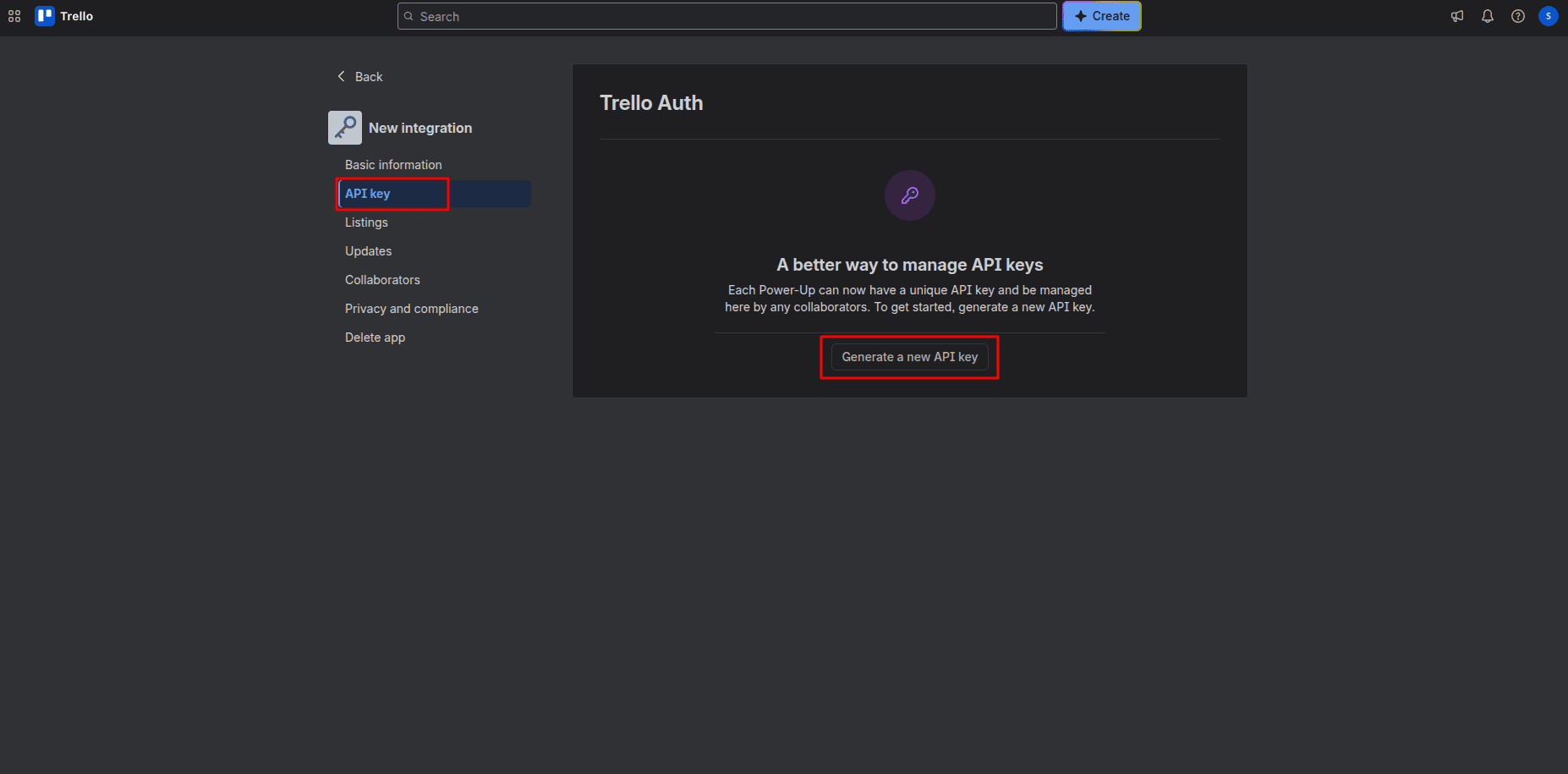Open the Delete app section

pyautogui.click(x=375, y=338)
